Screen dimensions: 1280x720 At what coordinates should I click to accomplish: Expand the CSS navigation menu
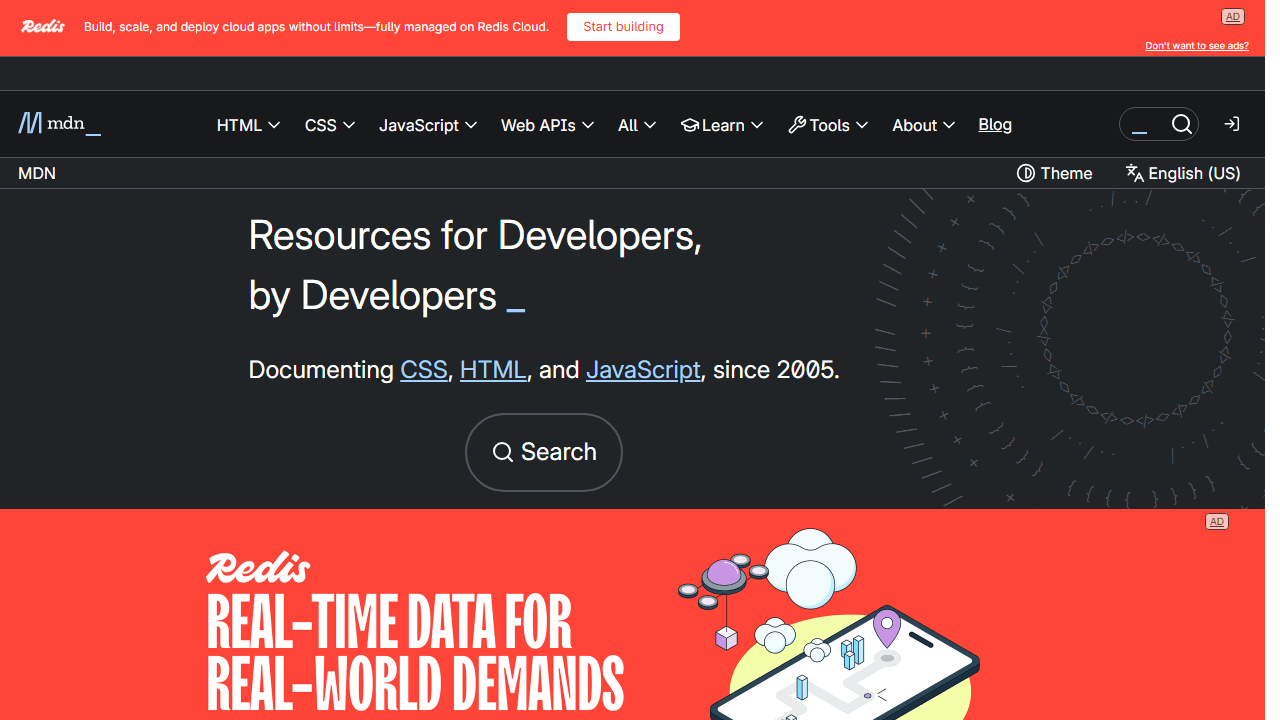pos(330,125)
